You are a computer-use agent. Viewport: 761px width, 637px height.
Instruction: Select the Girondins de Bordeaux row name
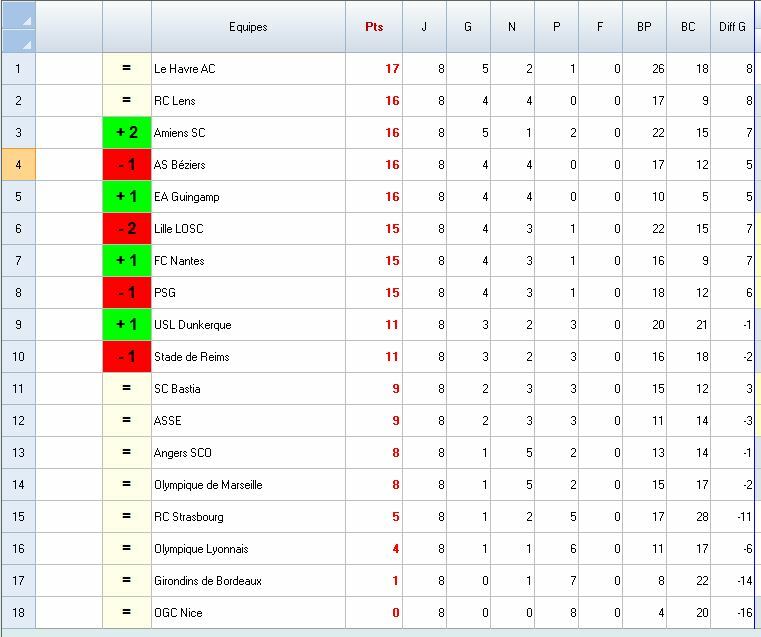point(248,581)
